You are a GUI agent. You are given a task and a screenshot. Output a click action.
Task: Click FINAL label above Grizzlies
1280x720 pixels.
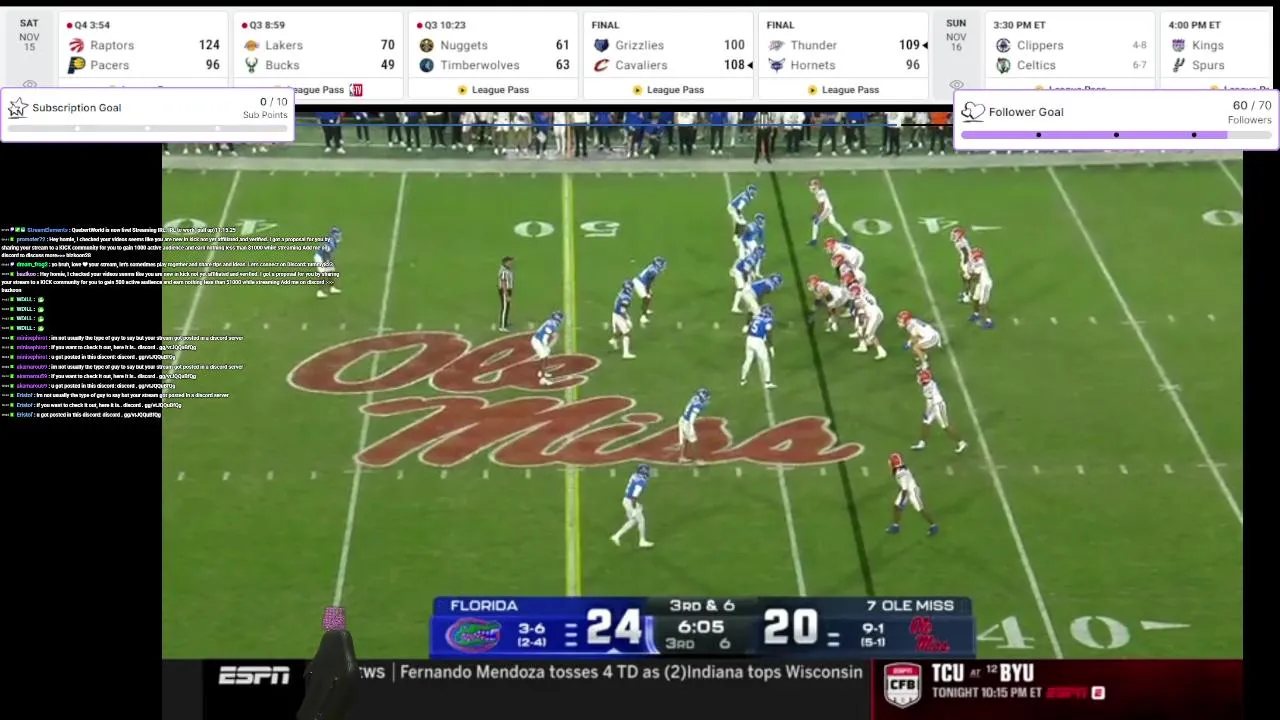[x=605, y=25]
